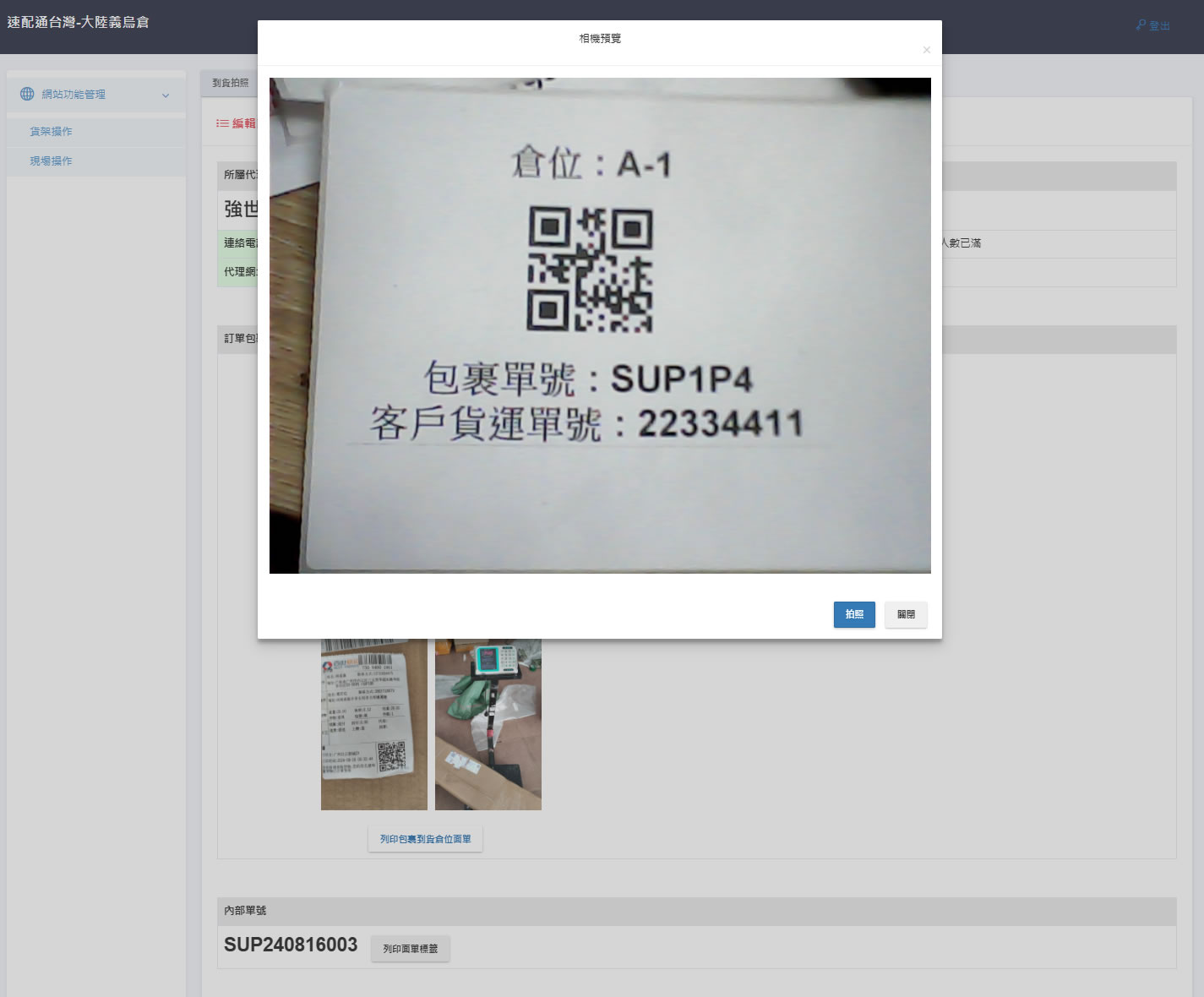Select the shipping label photo thumbnail
The width and height of the screenshot is (1204, 997).
pyautogui.click(x=373, y=723)
